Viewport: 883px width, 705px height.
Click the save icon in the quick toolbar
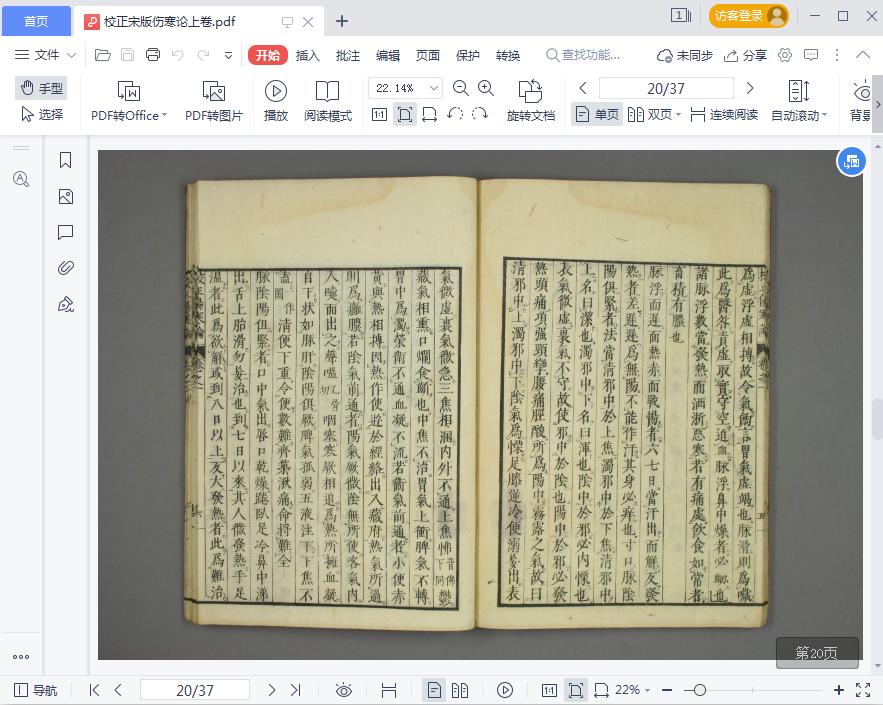[x=128, y=55]
